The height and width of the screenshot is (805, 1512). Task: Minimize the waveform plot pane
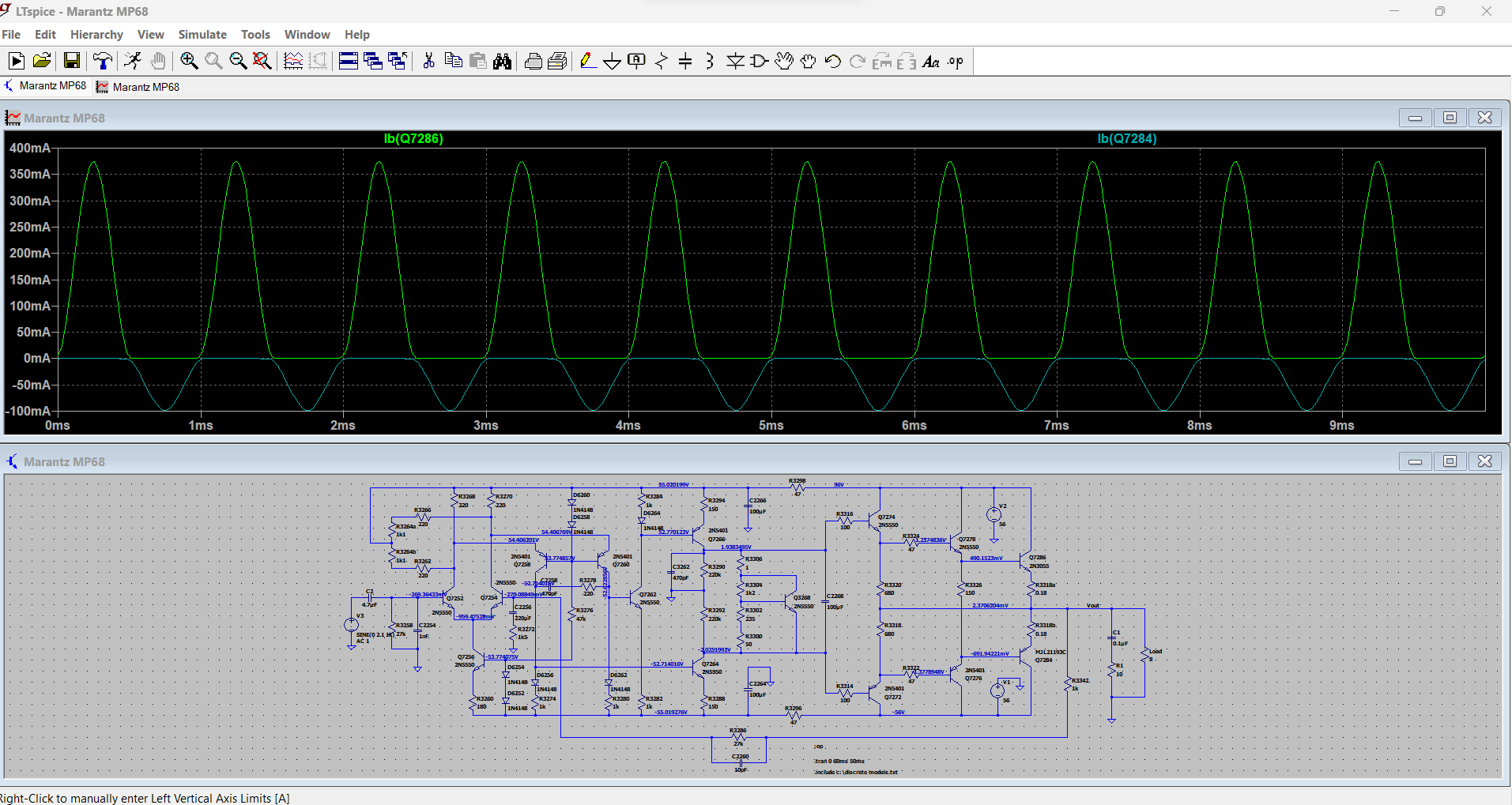[x=1415, y=118]
